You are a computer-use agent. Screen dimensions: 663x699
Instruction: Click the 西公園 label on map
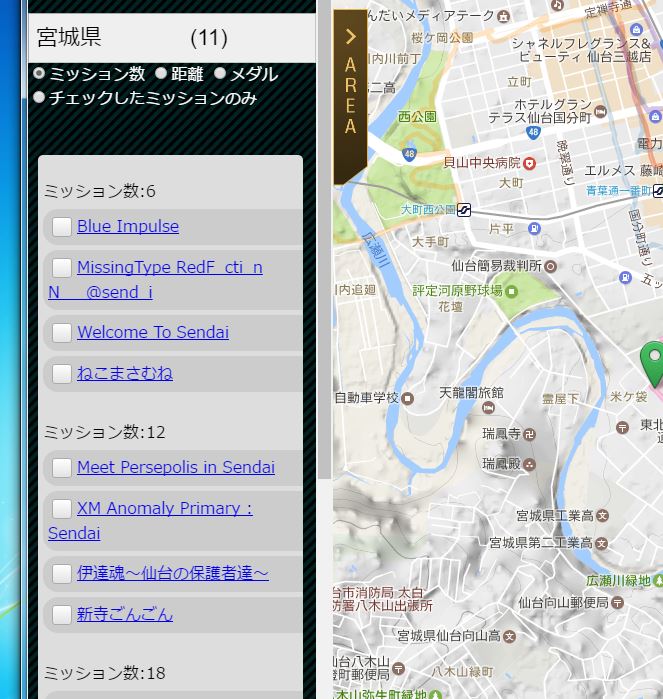click(x=417, y=117)
